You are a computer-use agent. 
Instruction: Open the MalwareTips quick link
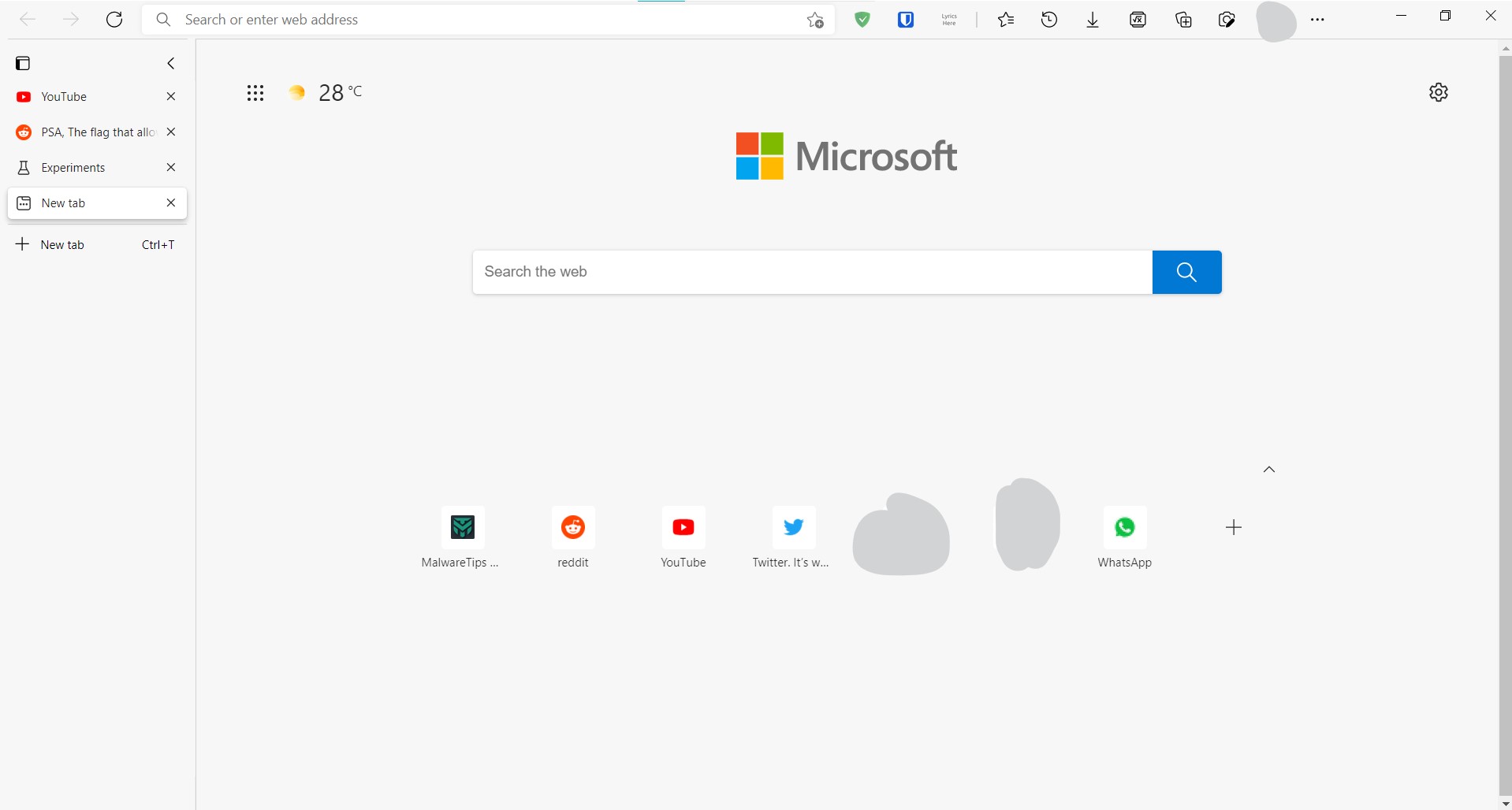click(x=462, y=537)
